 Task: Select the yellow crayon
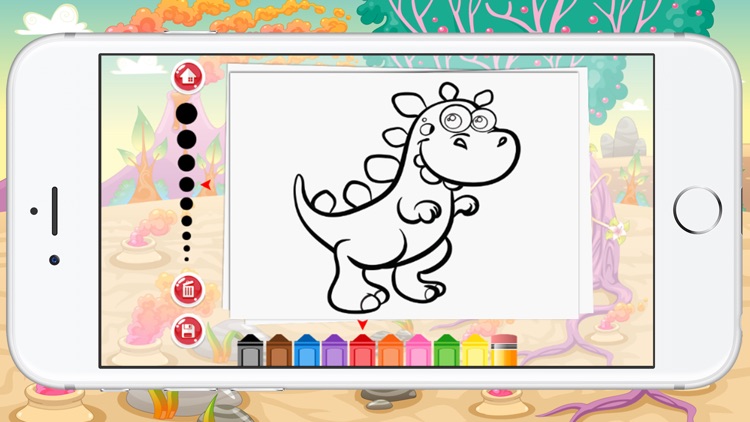click(474, 350)
